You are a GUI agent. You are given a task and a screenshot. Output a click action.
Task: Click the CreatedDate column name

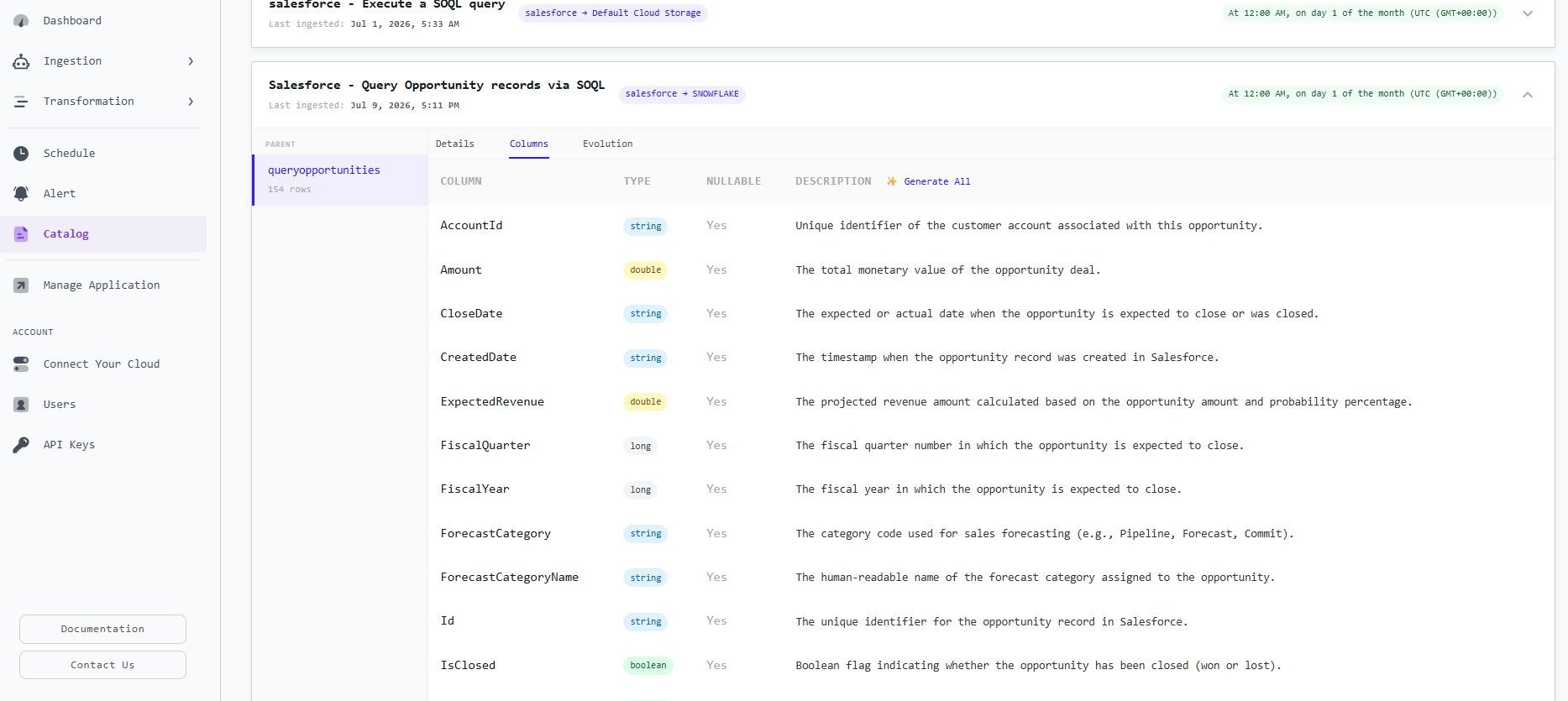pyautogui.click(x=478, y=358)
